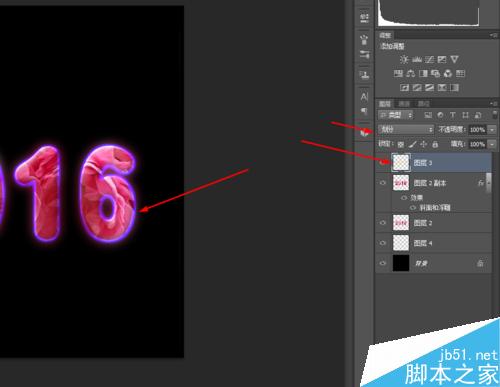Screen dimensions: 500x387
Task: Open the Layers panel menu
Action: coord(493,104)
